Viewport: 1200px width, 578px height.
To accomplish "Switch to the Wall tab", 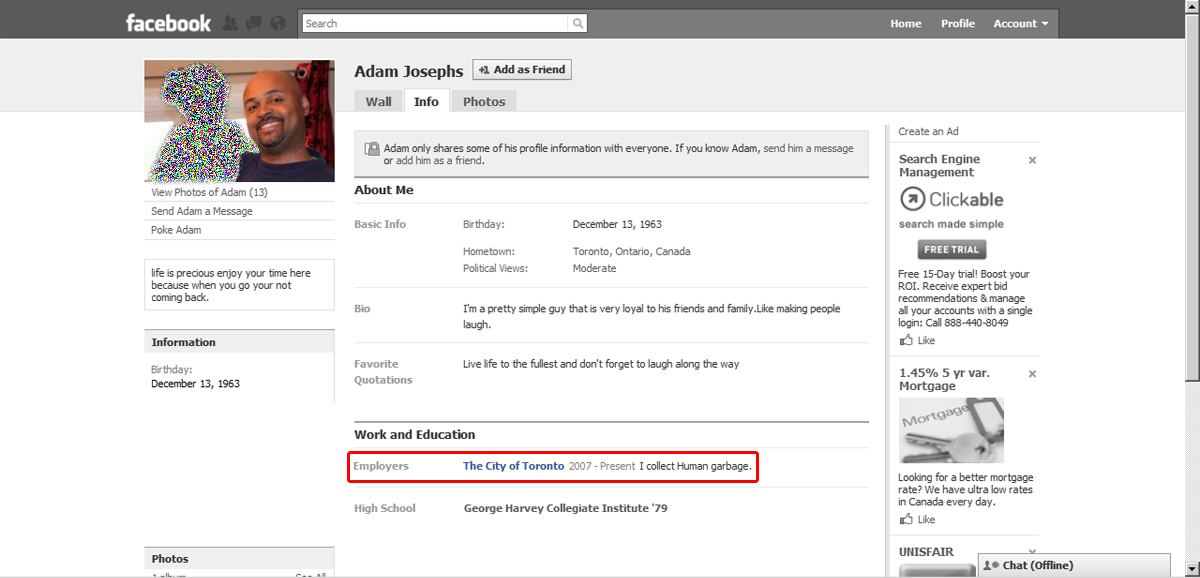I will pyautogui.click(x=378, y=101).
